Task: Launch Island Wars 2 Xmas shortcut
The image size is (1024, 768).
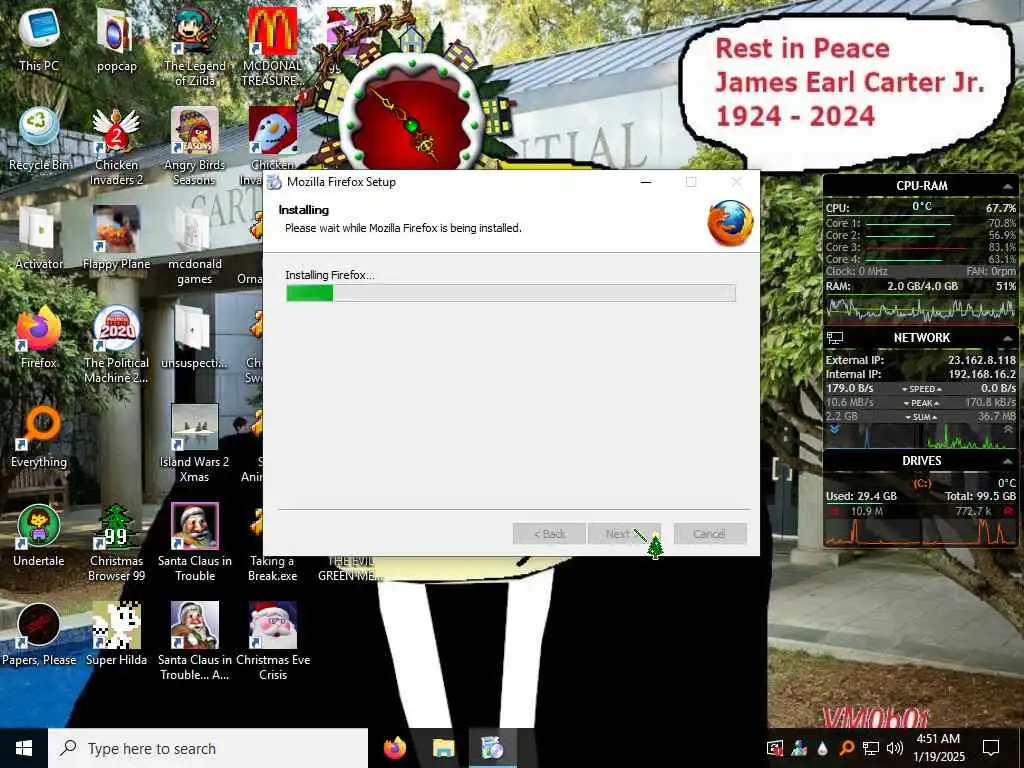Action: point(195,443)
